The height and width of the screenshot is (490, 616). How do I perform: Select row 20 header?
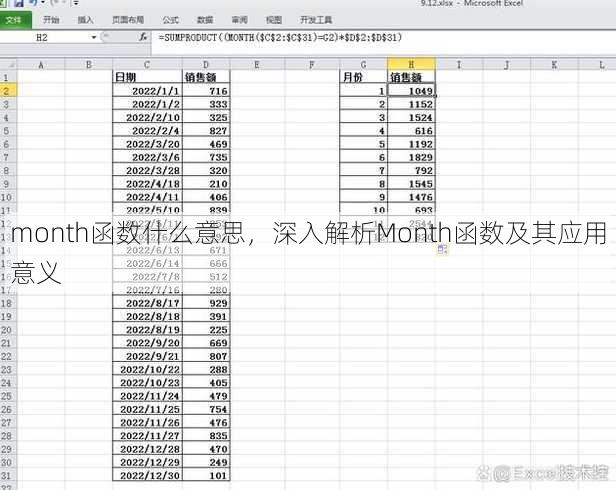coord(8,330)
